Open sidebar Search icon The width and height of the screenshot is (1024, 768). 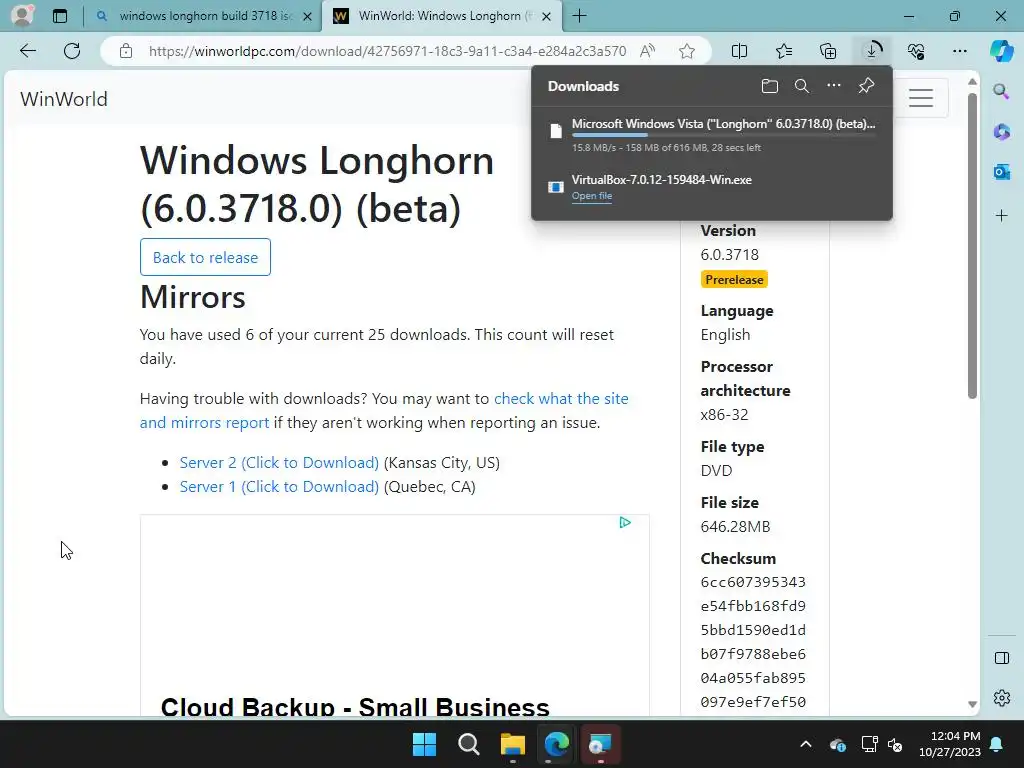[x=1001, y=91]
